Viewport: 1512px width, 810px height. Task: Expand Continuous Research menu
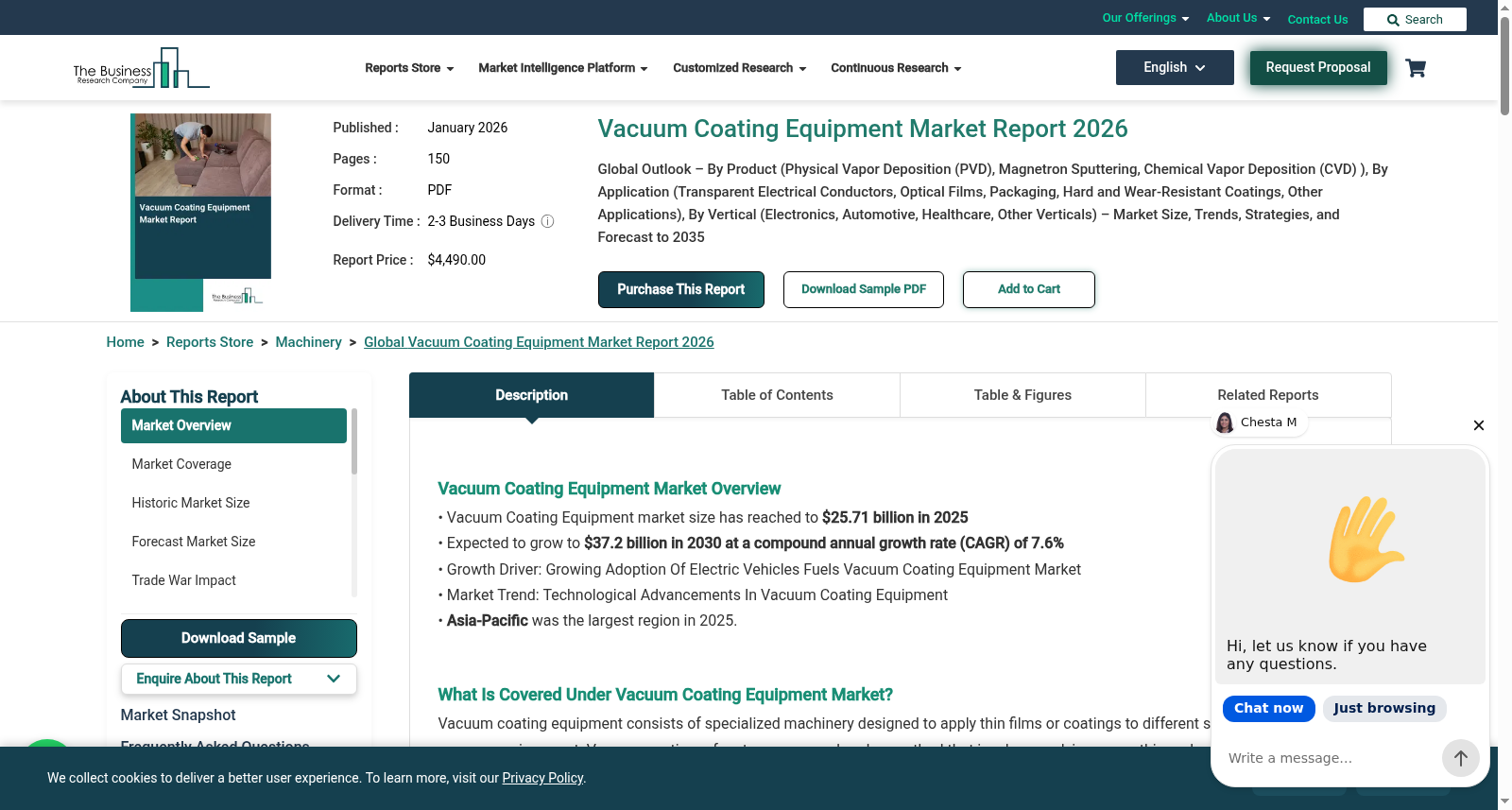pyautogui.click(x=896, y=68)
